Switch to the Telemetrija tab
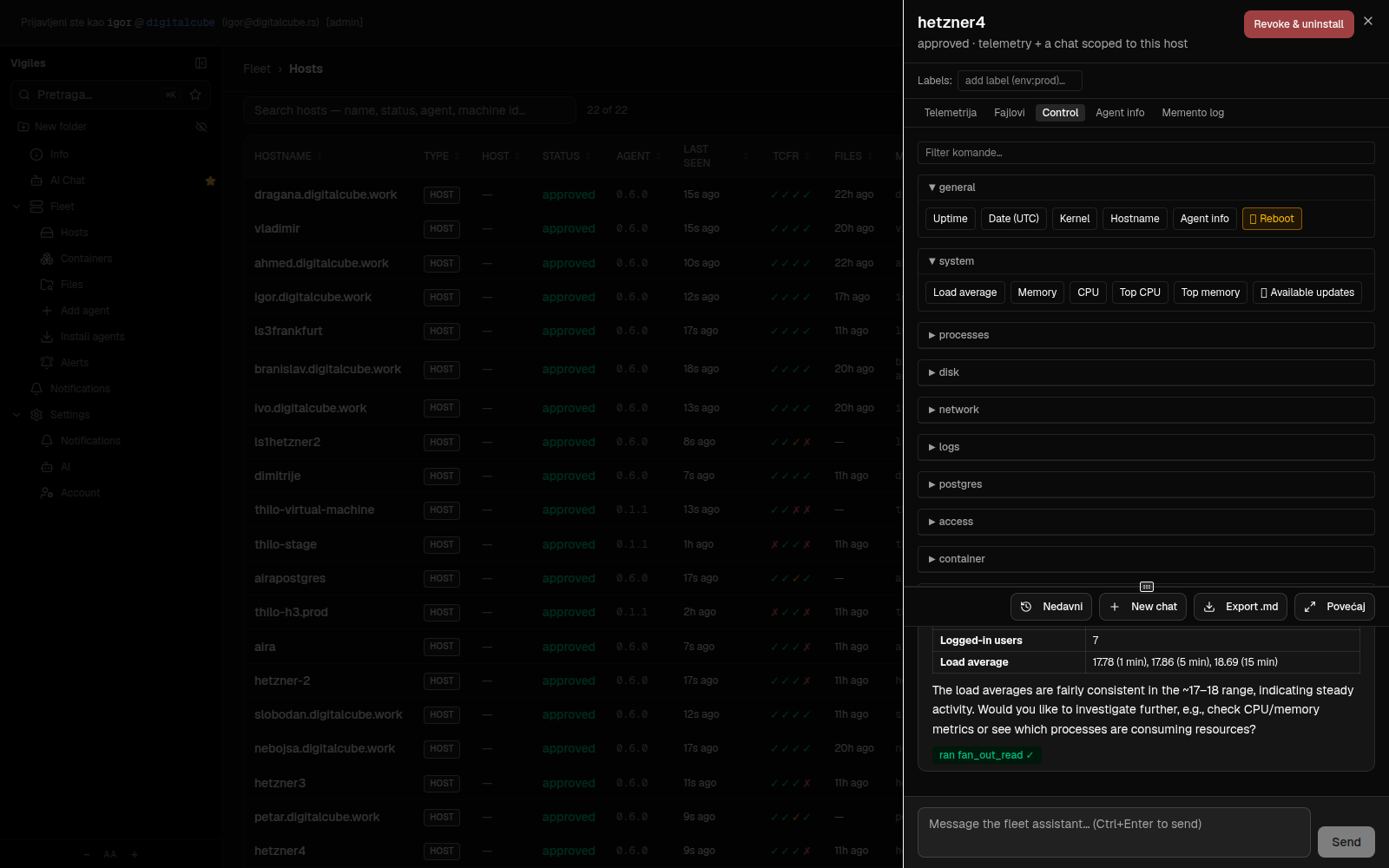The height and width of the screenshot is (868, 1389). tap(950, 113)
